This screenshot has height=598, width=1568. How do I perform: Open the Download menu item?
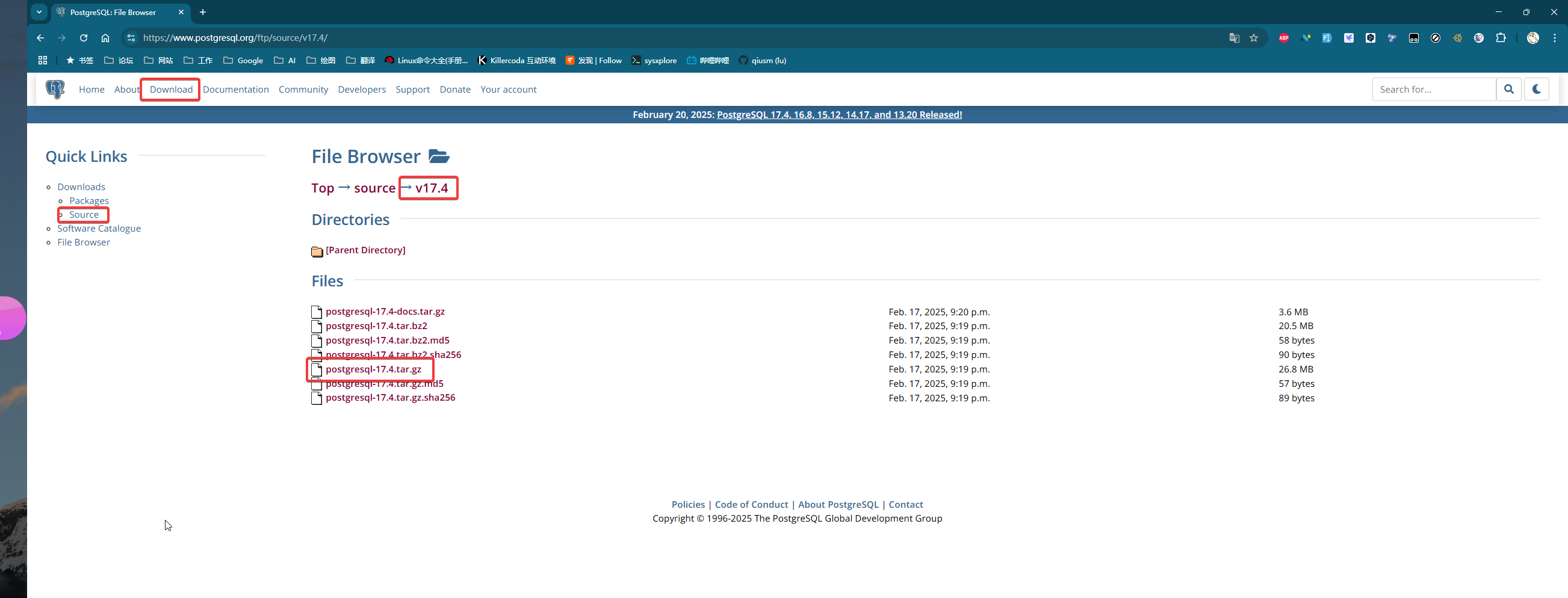(171, 90)
